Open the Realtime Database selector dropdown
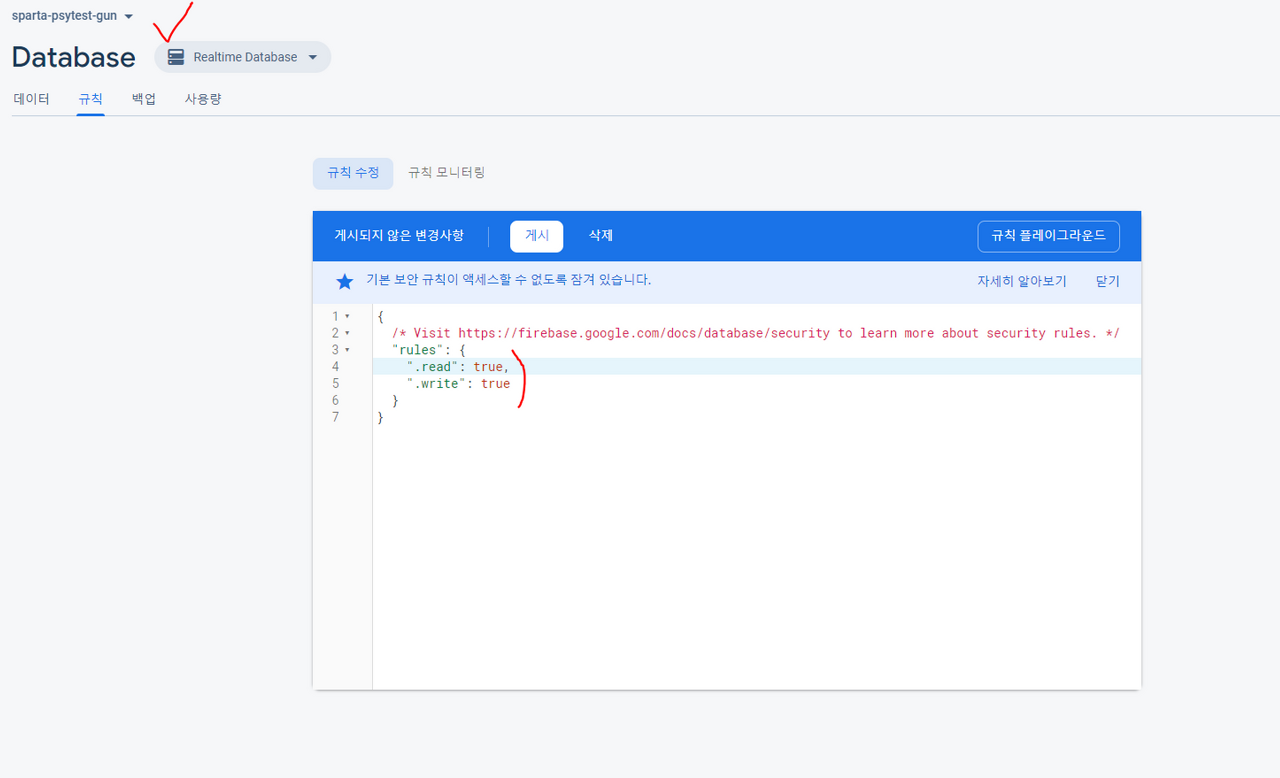The width and height of the screenshot is (1280, 778). click(x=242, y=57)
